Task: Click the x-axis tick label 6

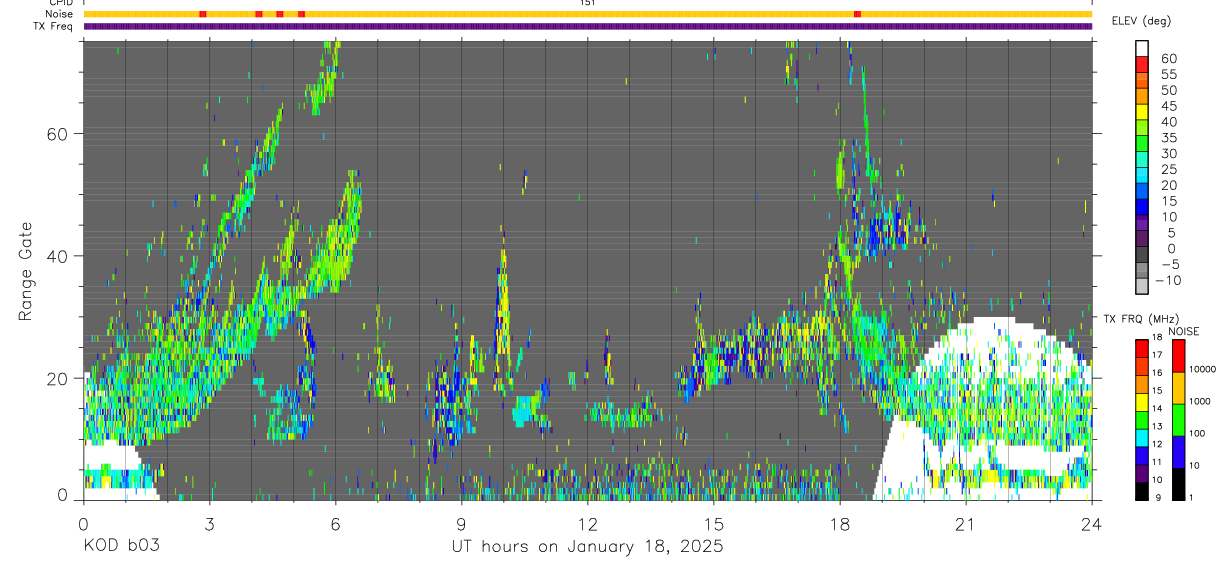Action: pyautogui.click(x=335, y=524)
